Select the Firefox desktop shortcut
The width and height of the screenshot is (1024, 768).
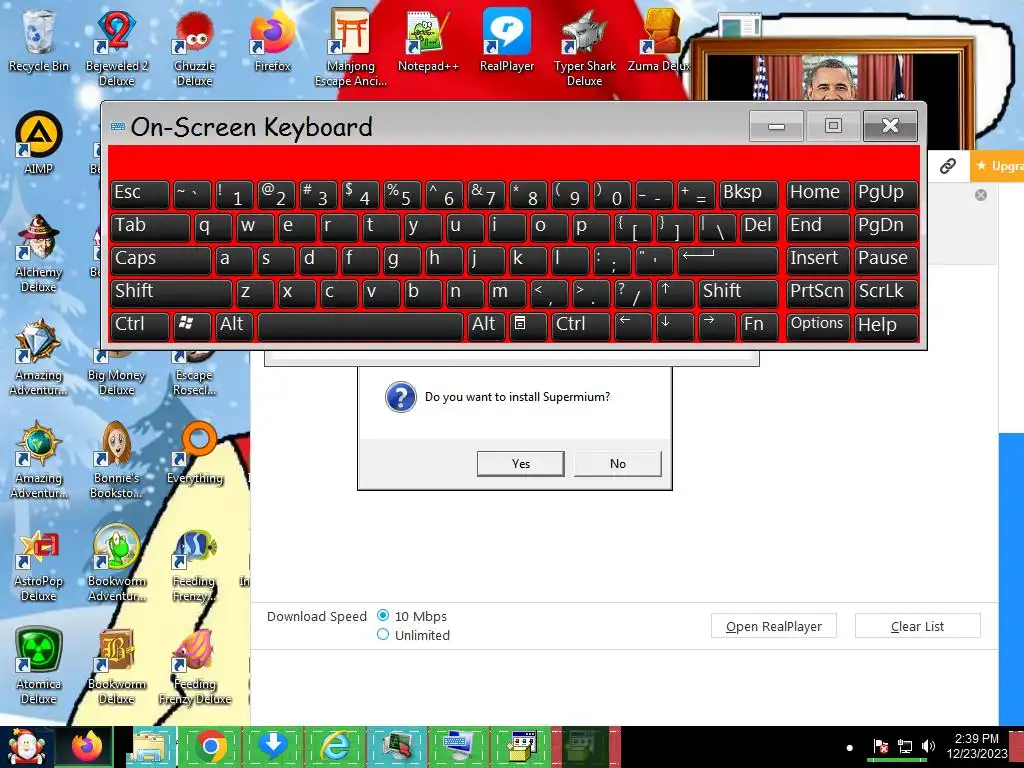pos(273,40)
